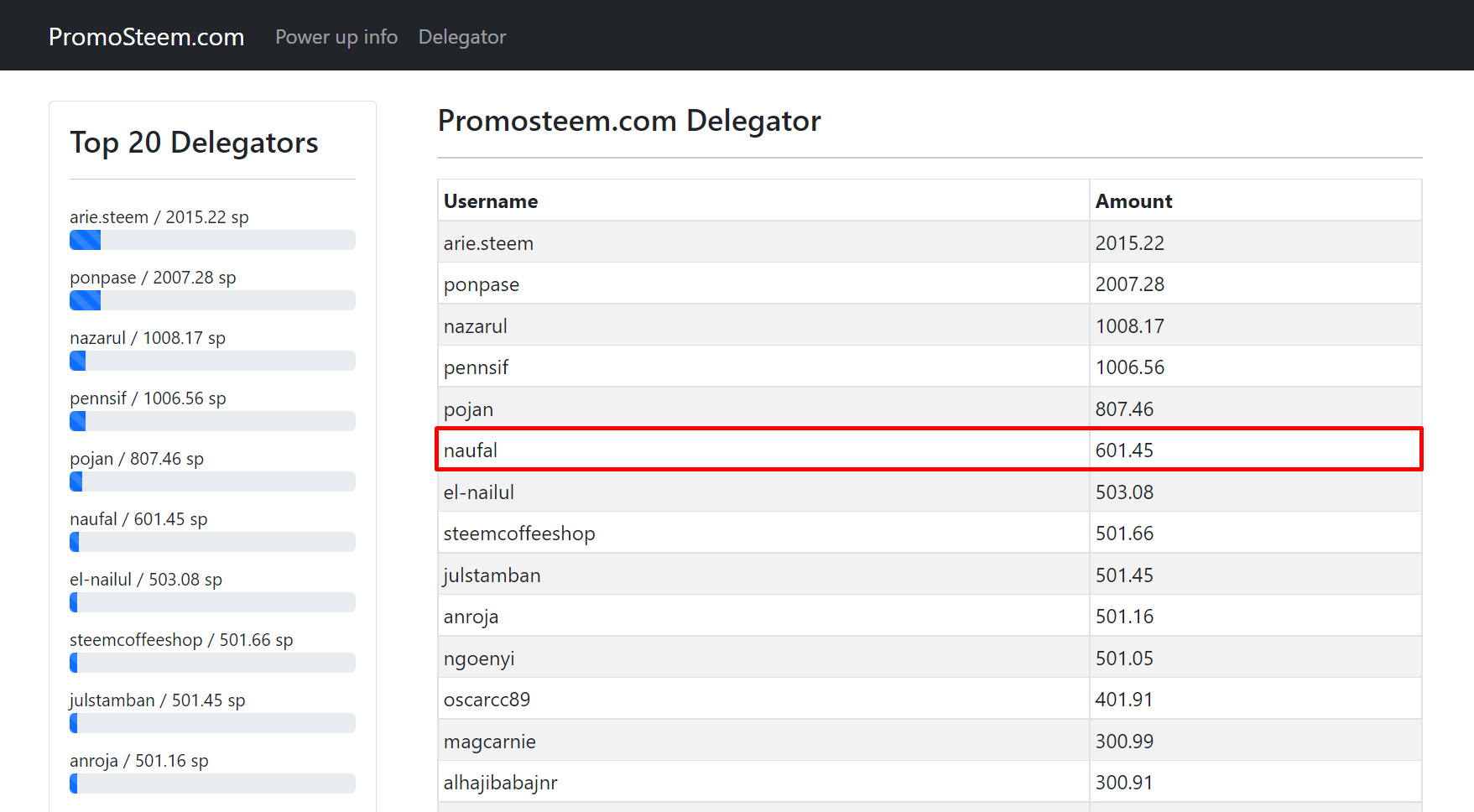Click amount cell '401.91'

(1255, 699)
